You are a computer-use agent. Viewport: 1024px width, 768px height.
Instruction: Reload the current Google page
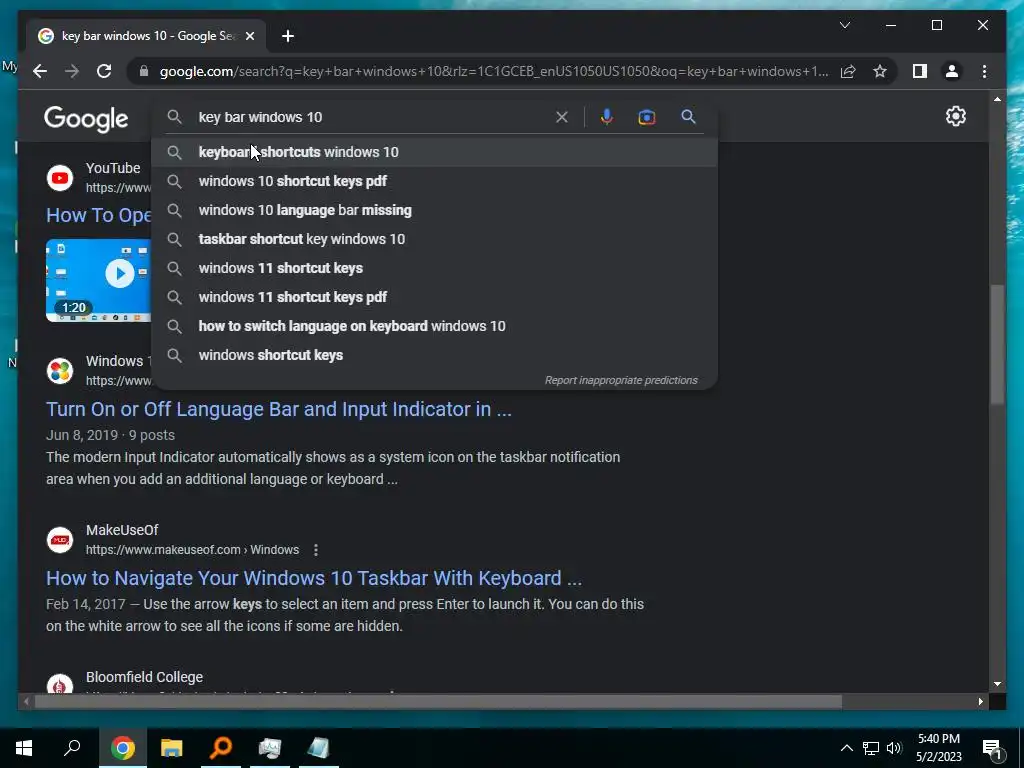click(x=104, y=71)
